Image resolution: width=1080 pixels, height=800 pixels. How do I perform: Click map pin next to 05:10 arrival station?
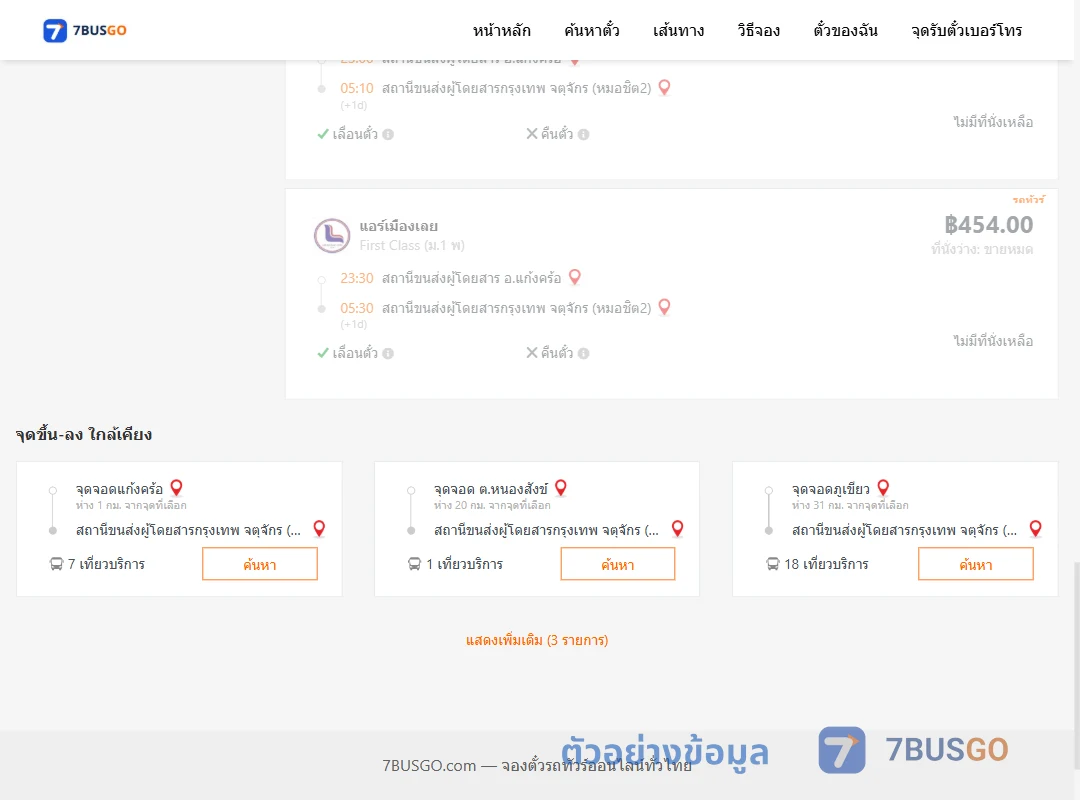pos(664,88)
